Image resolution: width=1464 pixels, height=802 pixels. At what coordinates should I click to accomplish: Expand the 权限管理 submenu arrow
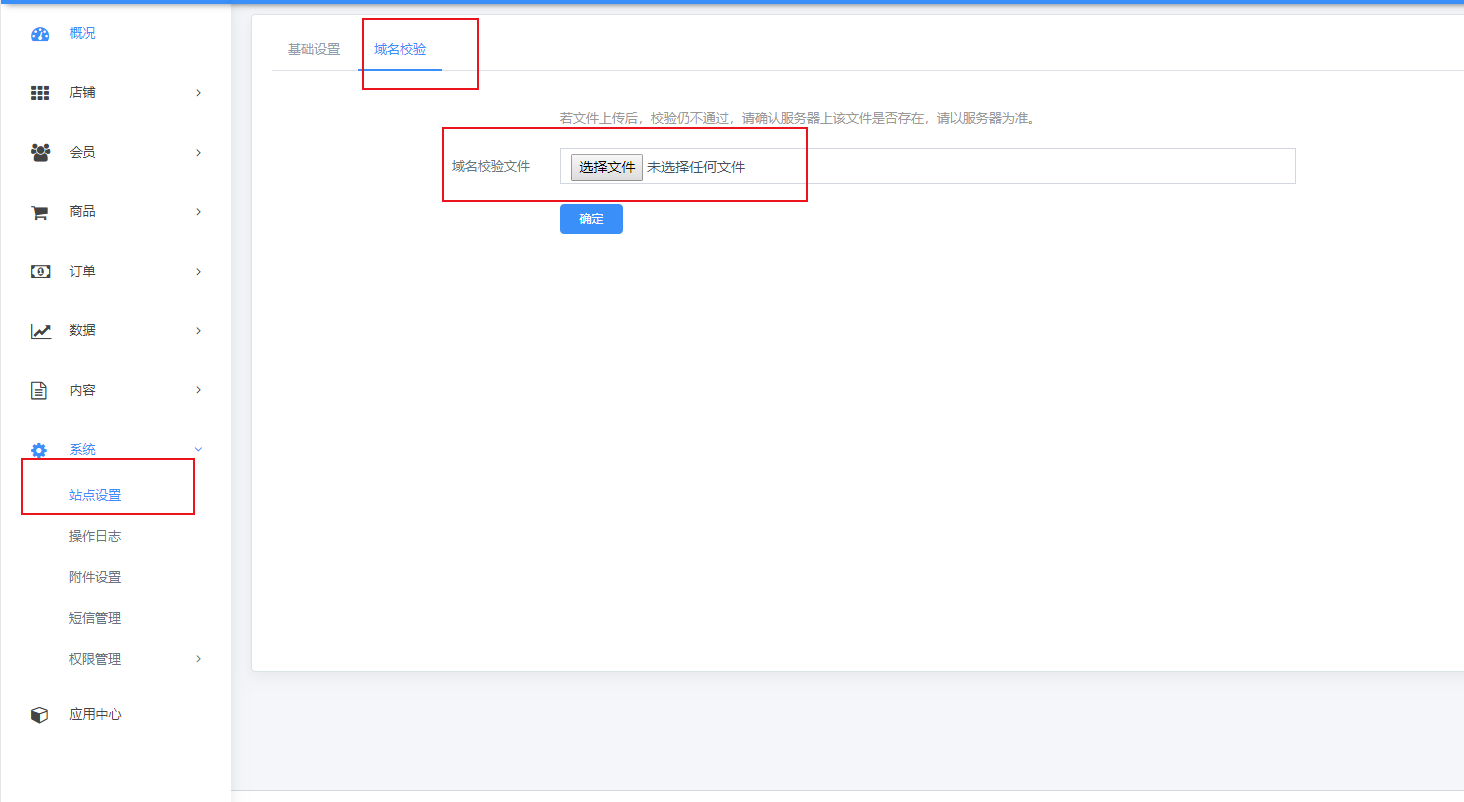pyautogui.click(x=198, y=659)
